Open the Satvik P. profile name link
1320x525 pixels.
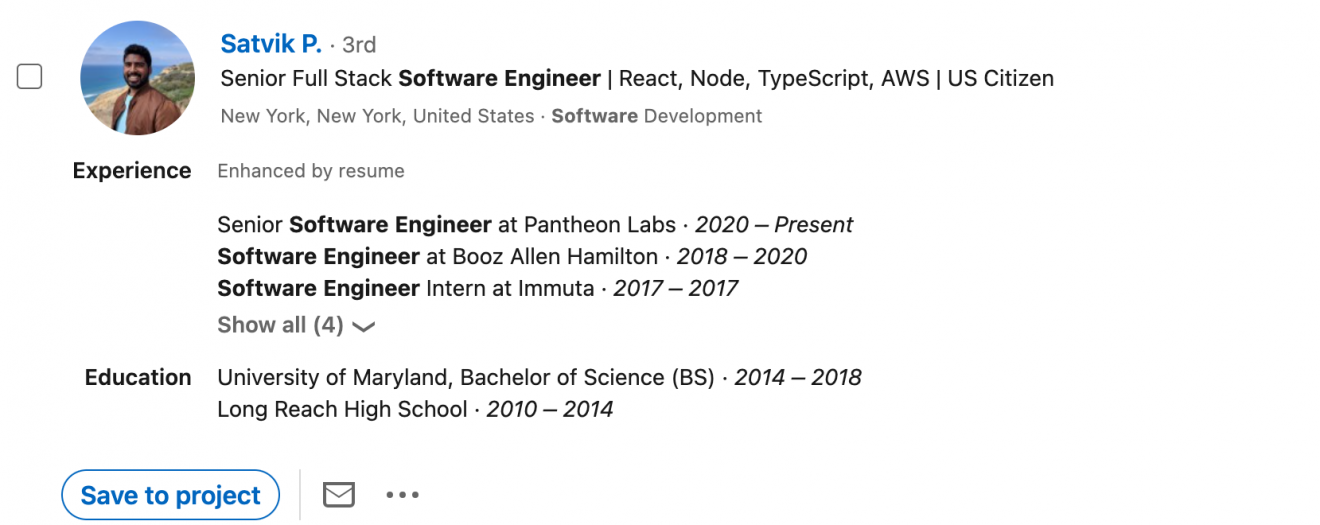coord(271,44)
